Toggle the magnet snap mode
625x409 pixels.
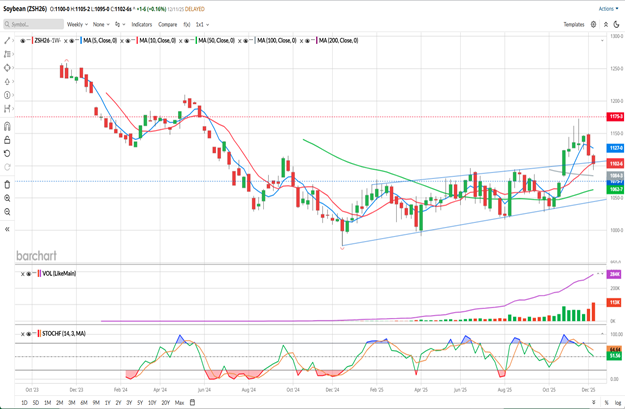7,126
